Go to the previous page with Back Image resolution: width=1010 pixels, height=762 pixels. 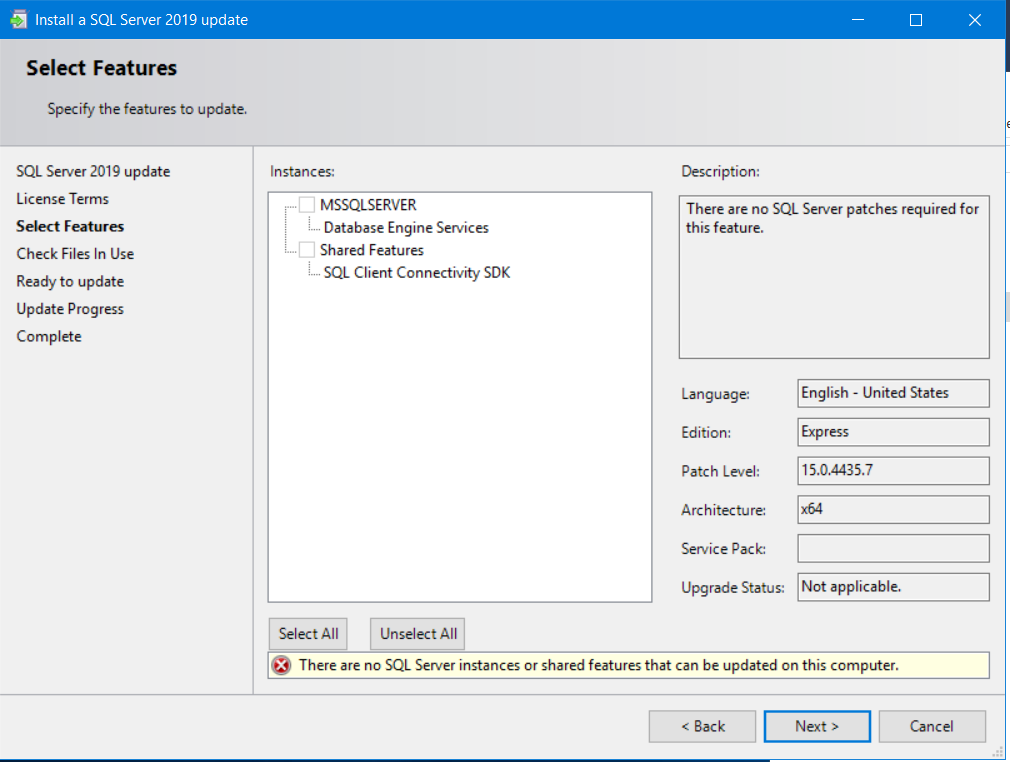(x=702, y=726)
